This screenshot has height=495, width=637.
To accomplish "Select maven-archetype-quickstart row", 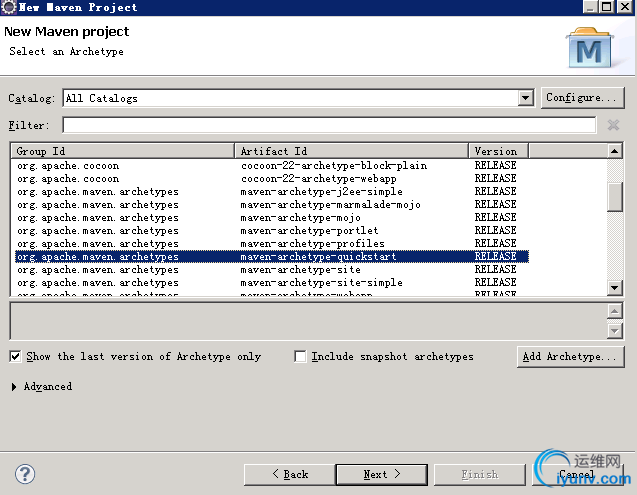I will [x=272, y=256].
